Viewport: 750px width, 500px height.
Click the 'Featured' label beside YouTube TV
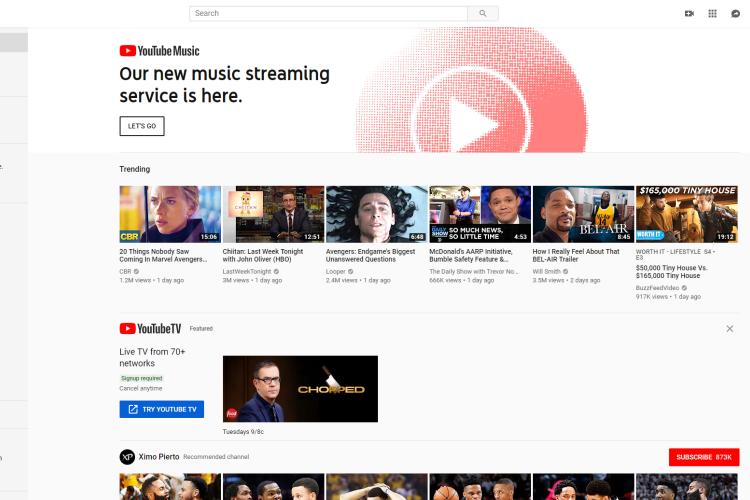[x=201, y=329]
